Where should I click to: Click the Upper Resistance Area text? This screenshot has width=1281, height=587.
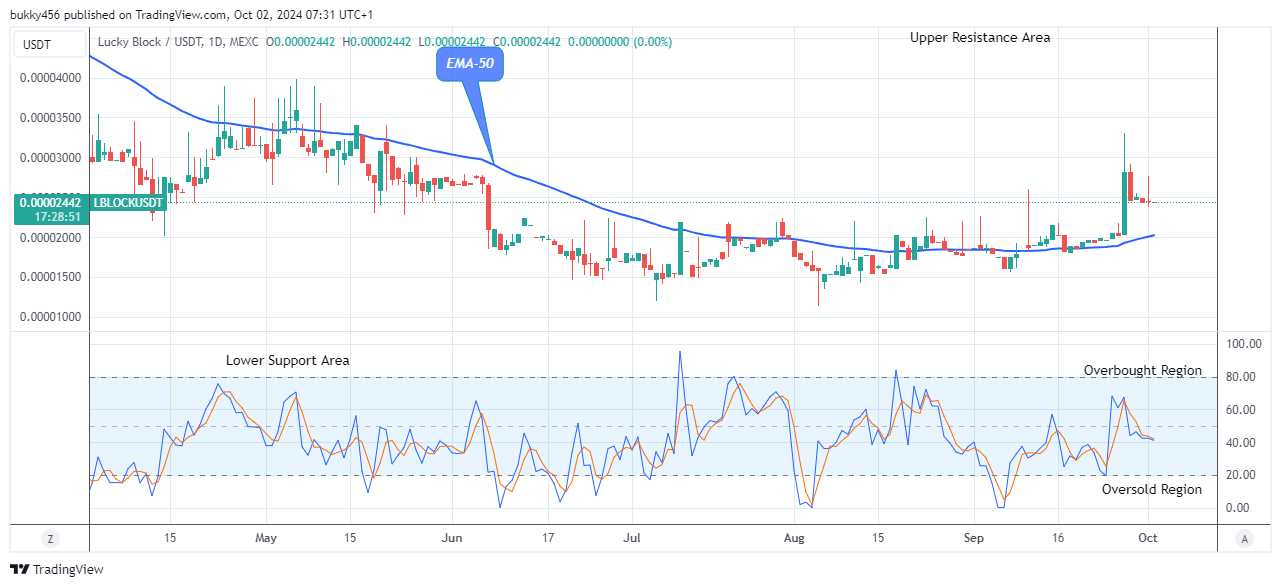980,37
